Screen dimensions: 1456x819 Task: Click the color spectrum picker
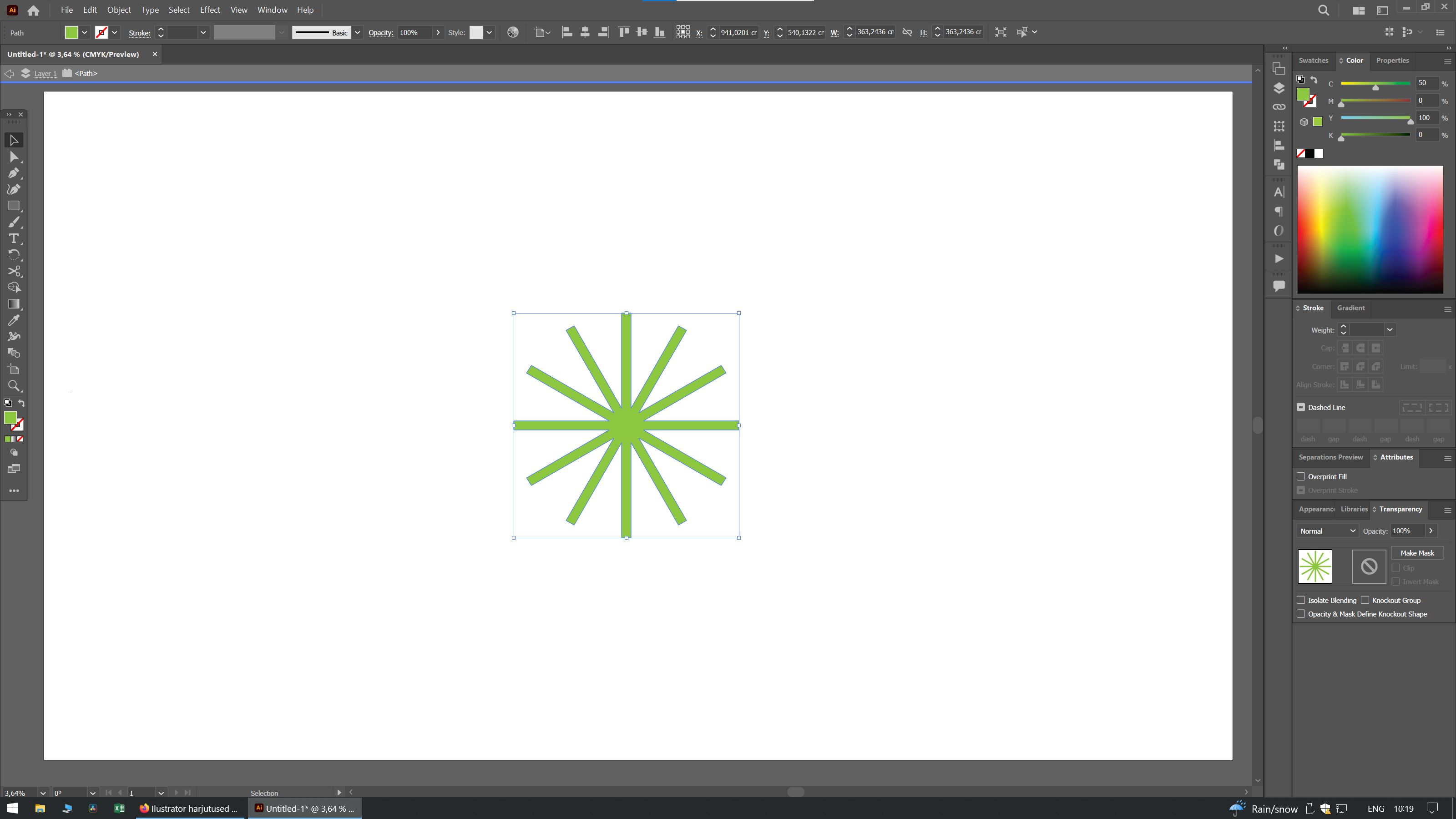tap(1370, 229)
